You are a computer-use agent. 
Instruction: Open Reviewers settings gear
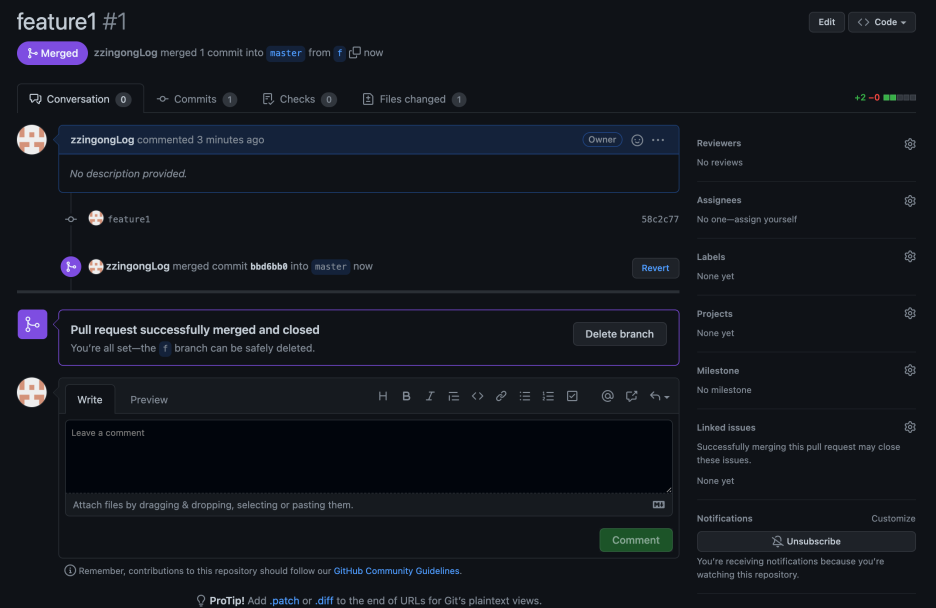(x=910, y=144)
